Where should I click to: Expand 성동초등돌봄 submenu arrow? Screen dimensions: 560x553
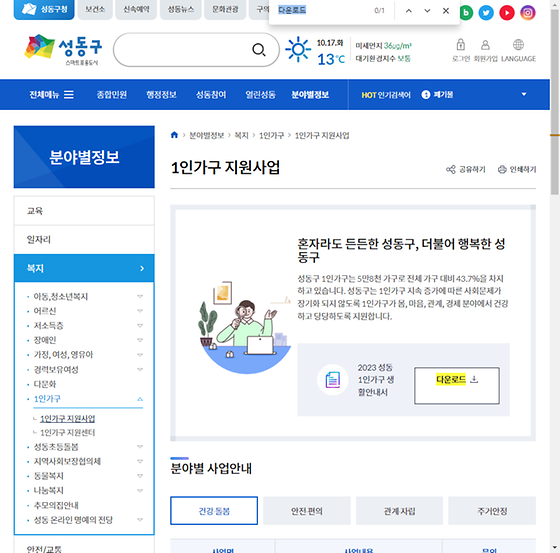(140, 447)
